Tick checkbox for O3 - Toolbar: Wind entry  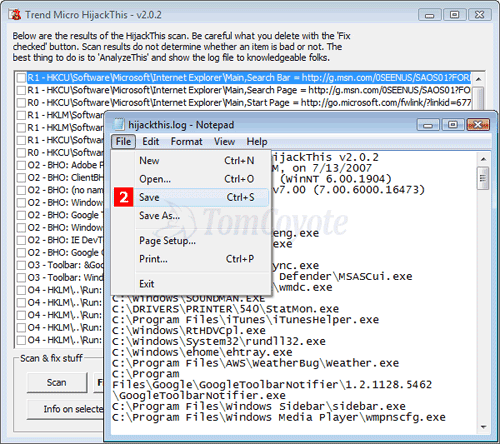click(21, 278)
